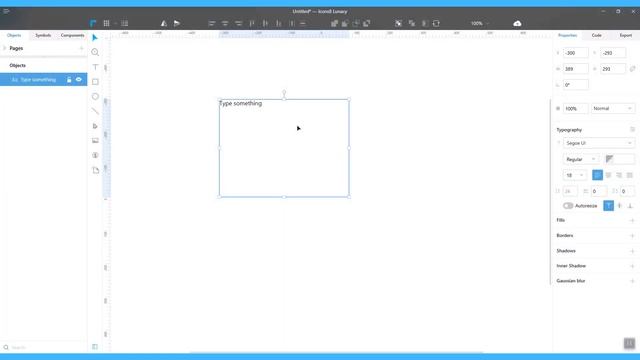
Task: Select the Text tool
Action: pyautogui.click(x=95, y=67)
